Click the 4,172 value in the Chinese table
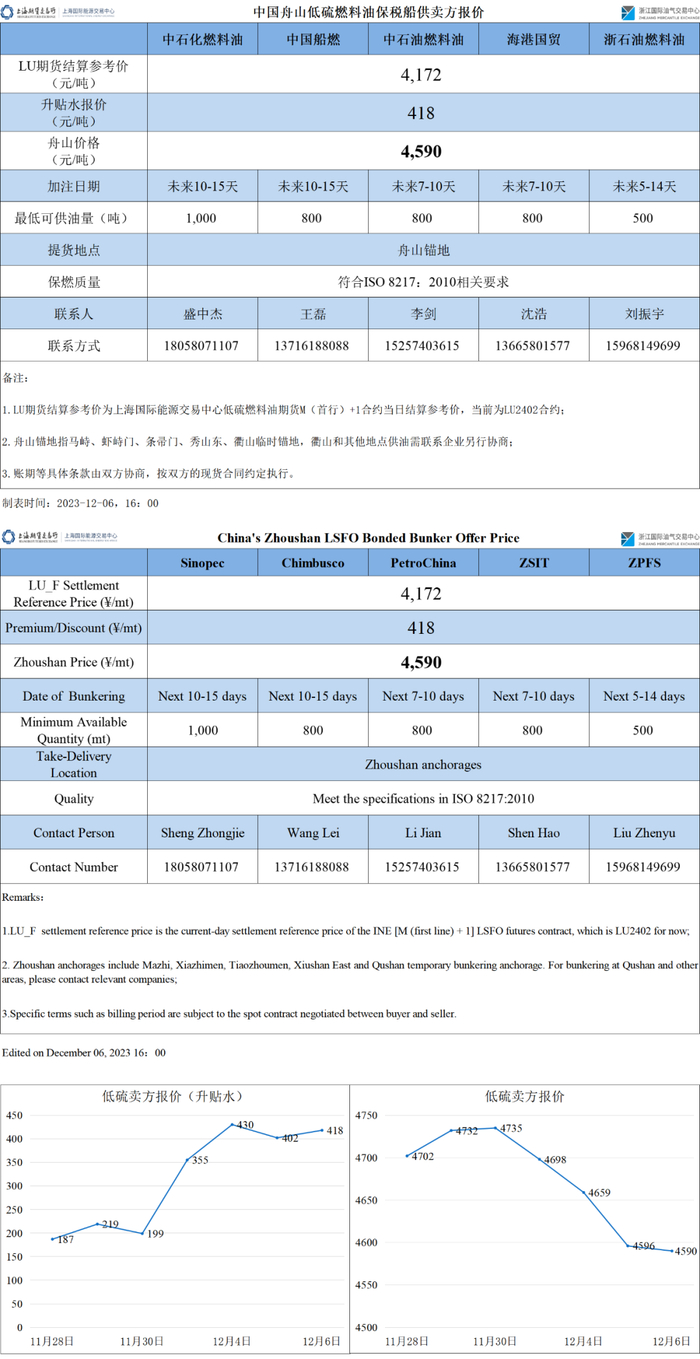The height and width of the screenshot is (1359, 700). (421, 75)
